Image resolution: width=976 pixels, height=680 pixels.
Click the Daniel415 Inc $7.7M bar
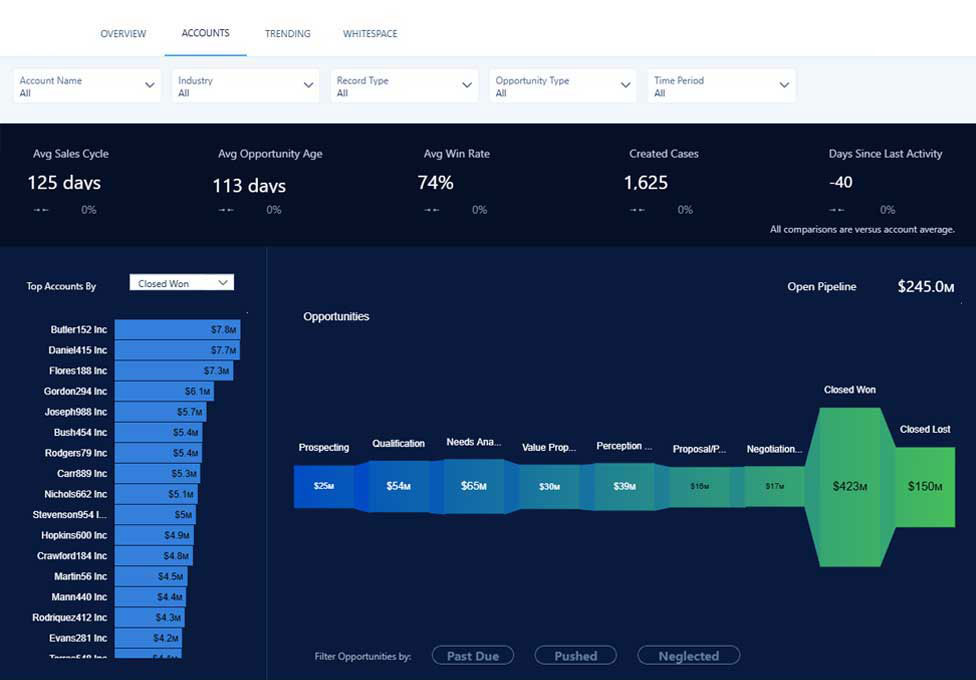pyautogui.click(x=177, y=350)
